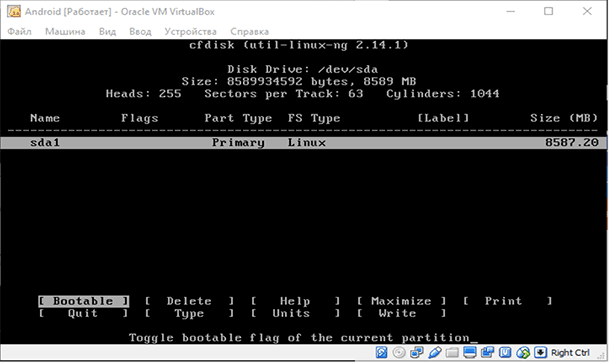The height and width of the screenshot is (363, 610).
Task: Select the Bootable option in cfdisk
Action: [x=83, y=301]
